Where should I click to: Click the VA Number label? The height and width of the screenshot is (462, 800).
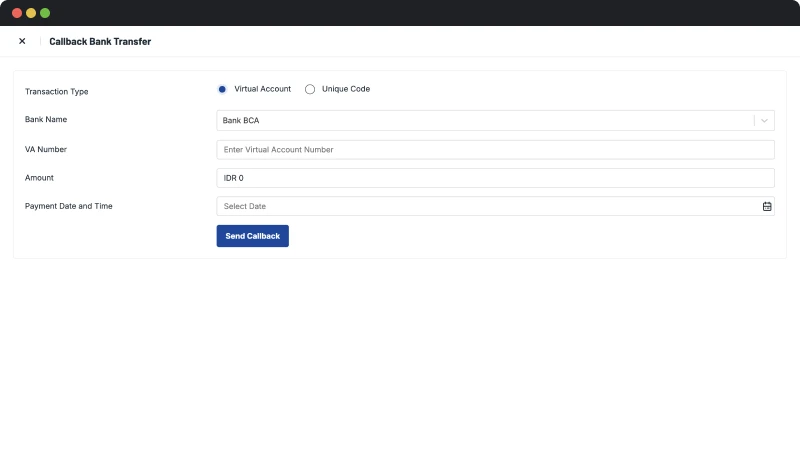(46, 149)
